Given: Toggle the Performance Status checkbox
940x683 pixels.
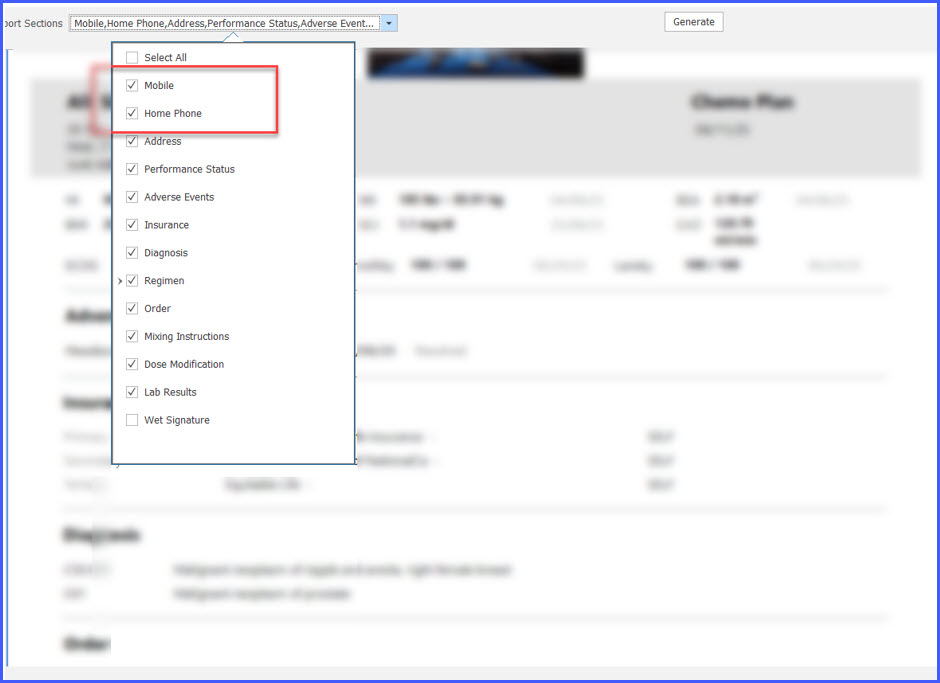Looking at the screenshot, I should (132, 169).
